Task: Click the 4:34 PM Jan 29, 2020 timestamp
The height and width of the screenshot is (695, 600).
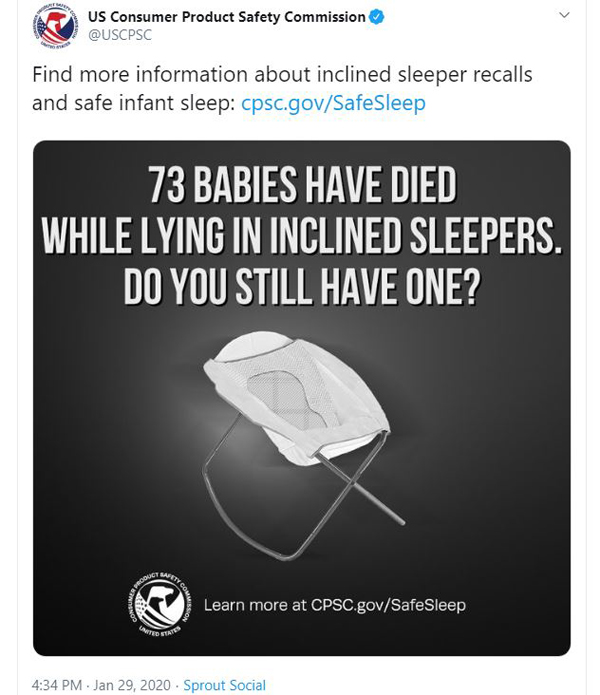Action: point(101,685)
